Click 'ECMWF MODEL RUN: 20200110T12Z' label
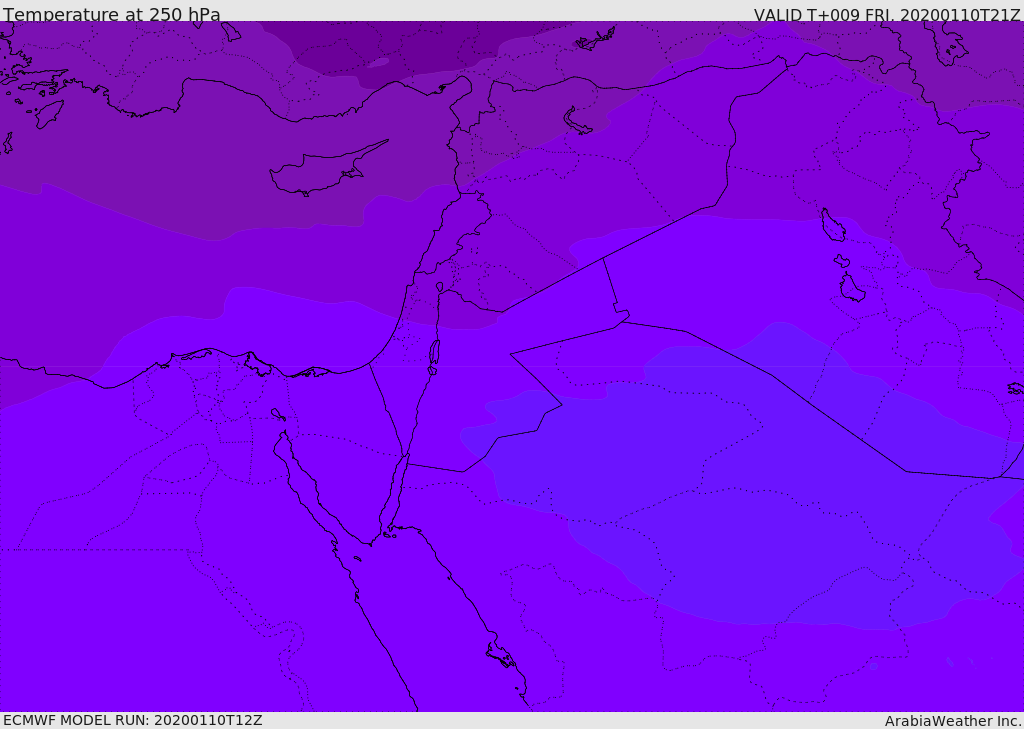 pos(133,720)
